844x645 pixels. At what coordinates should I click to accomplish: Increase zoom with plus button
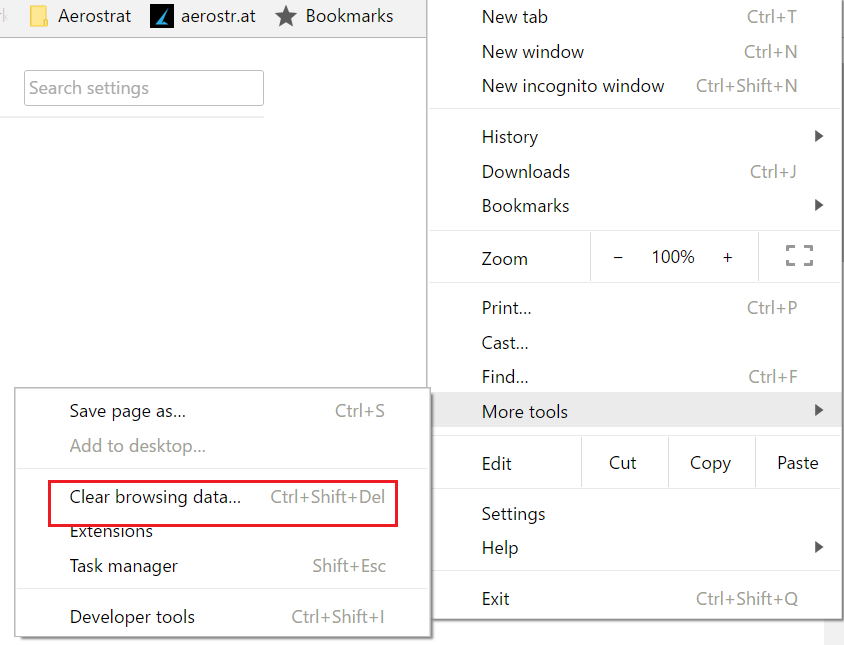pos(727,257)
